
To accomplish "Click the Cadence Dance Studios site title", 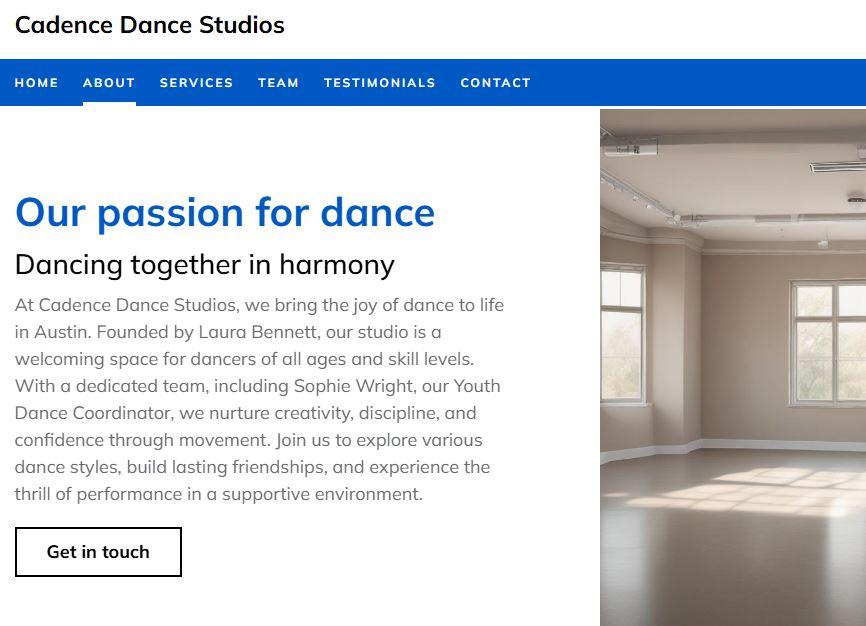I will click(150, 26).
